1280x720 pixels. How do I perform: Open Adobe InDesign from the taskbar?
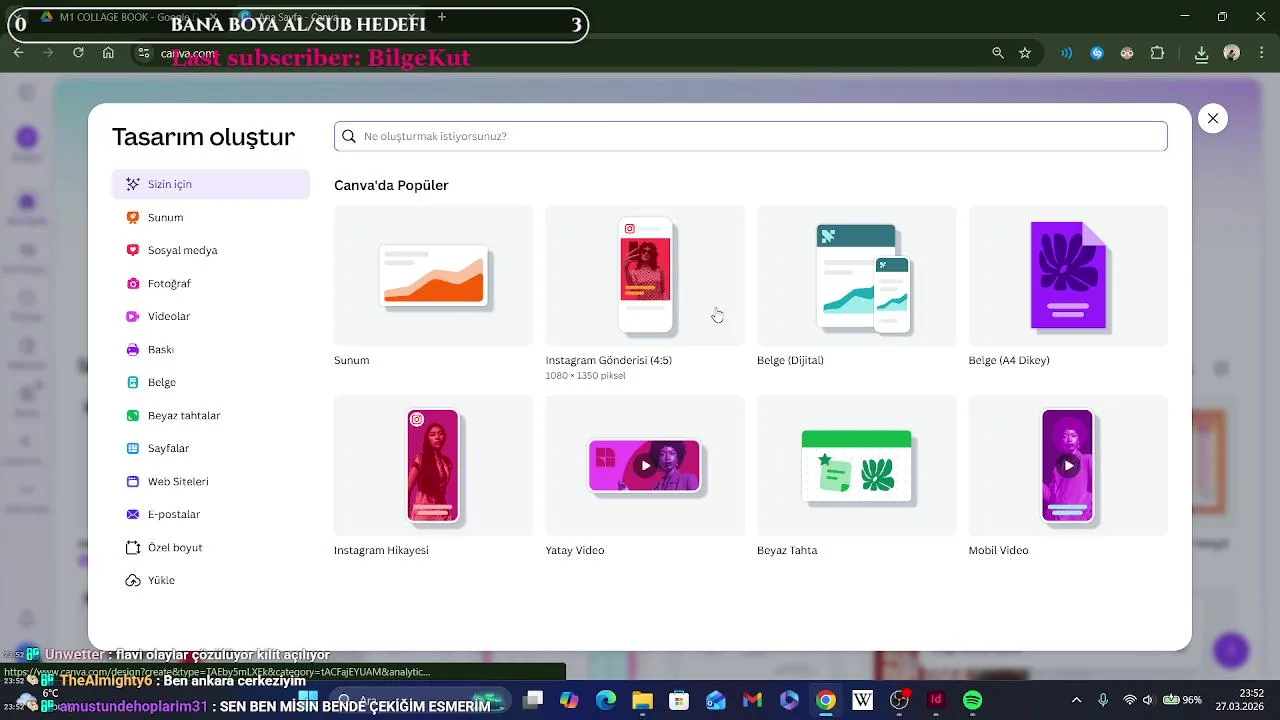coord(936,700)
